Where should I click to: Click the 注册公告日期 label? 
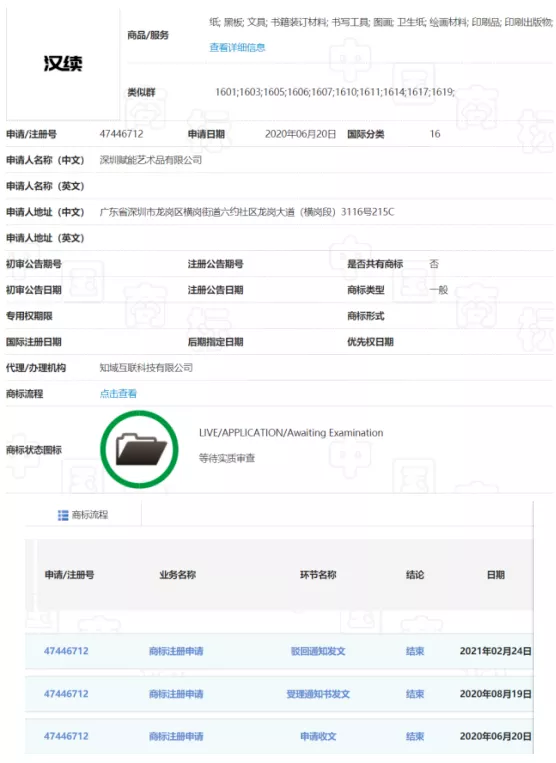(x=215, y=290)
